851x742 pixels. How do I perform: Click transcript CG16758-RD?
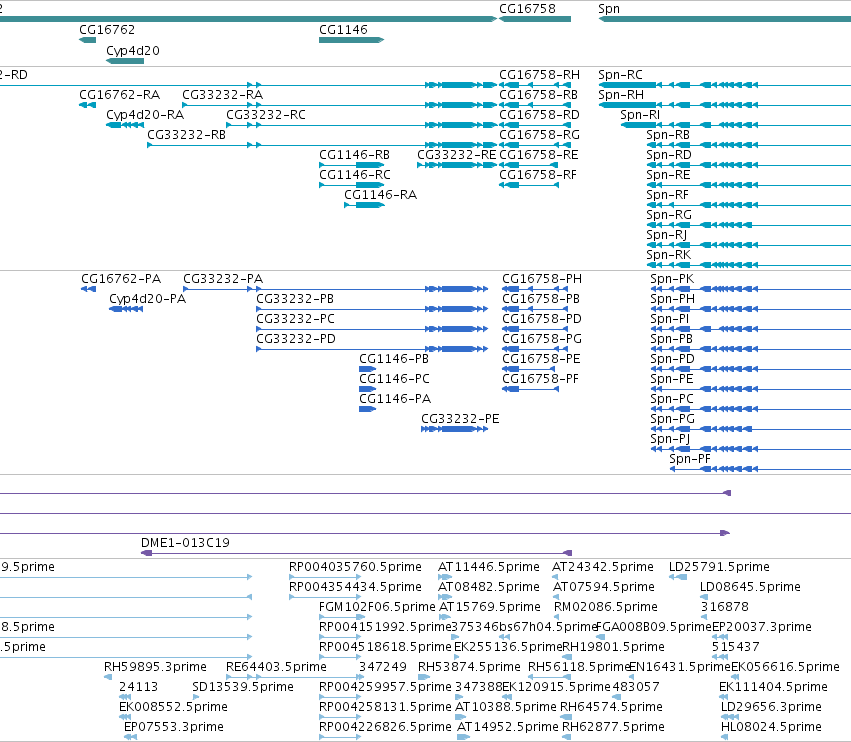tap(539, 115)
